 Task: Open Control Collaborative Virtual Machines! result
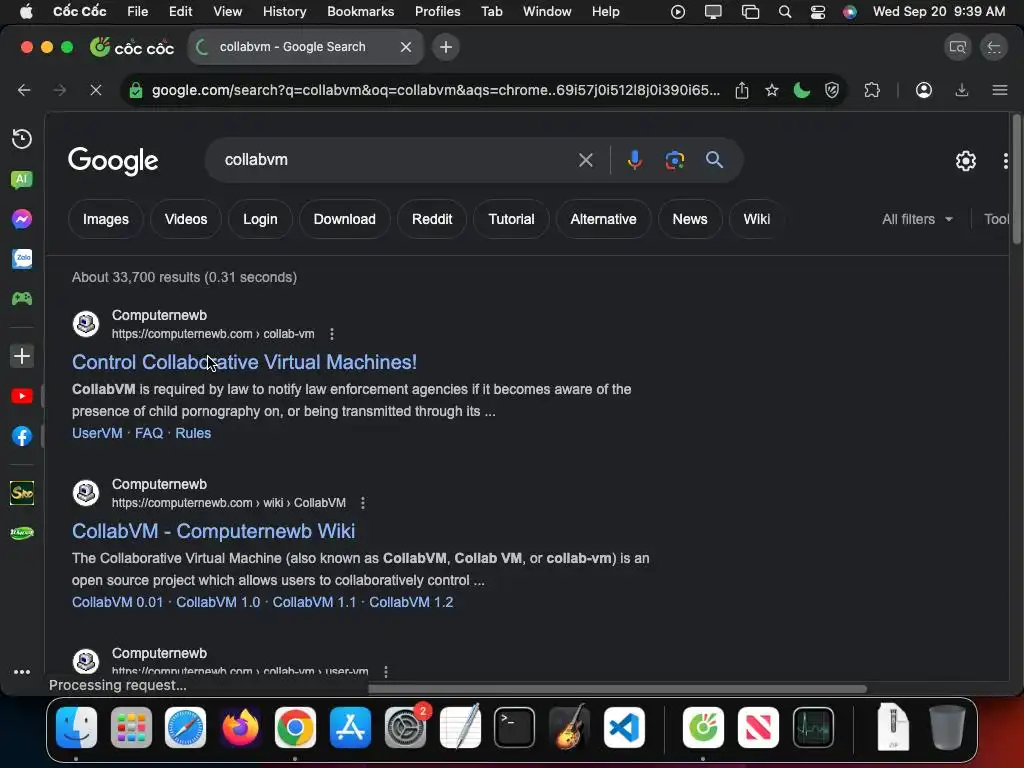click(x=244, y=362)
